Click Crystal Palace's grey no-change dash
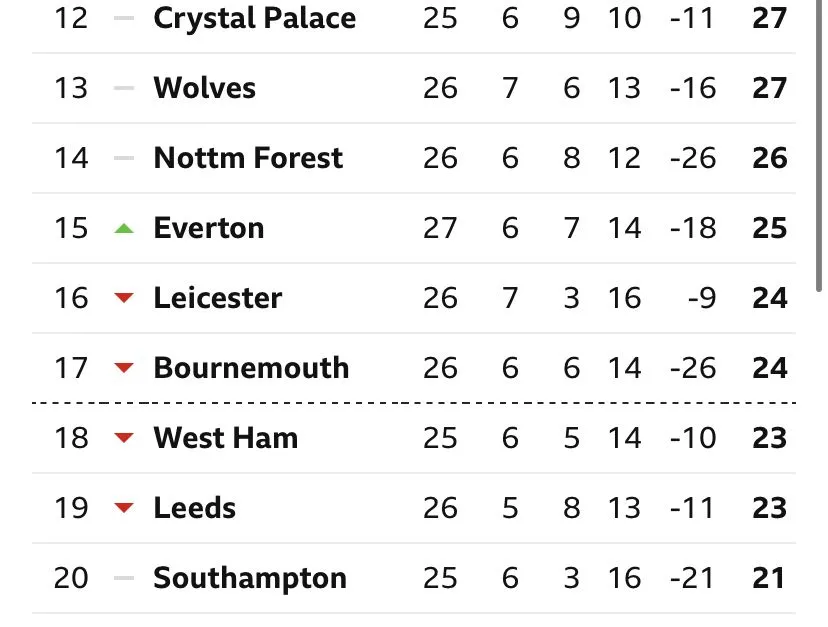The width and height of the screenshot is (828, 627). click(x=124, y=18)
